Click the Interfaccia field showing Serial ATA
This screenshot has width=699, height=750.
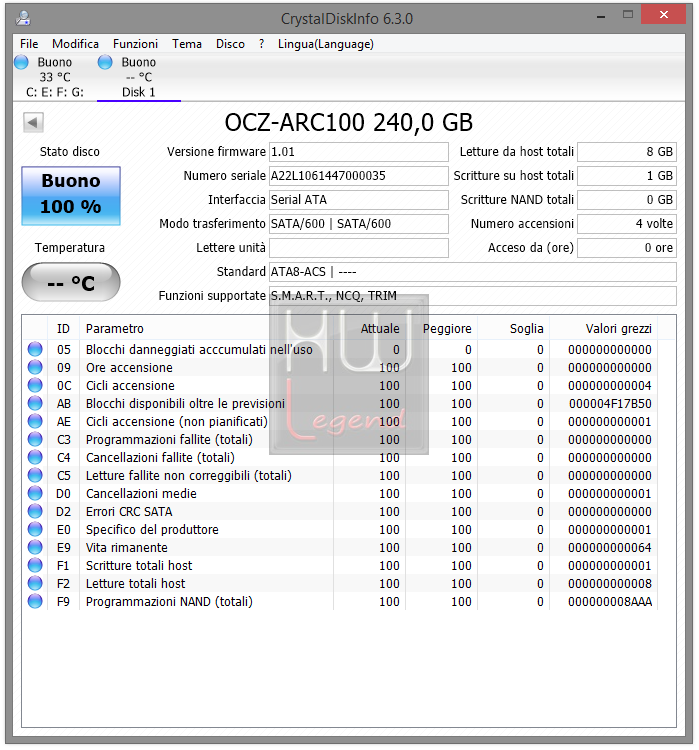click(359, 200)
